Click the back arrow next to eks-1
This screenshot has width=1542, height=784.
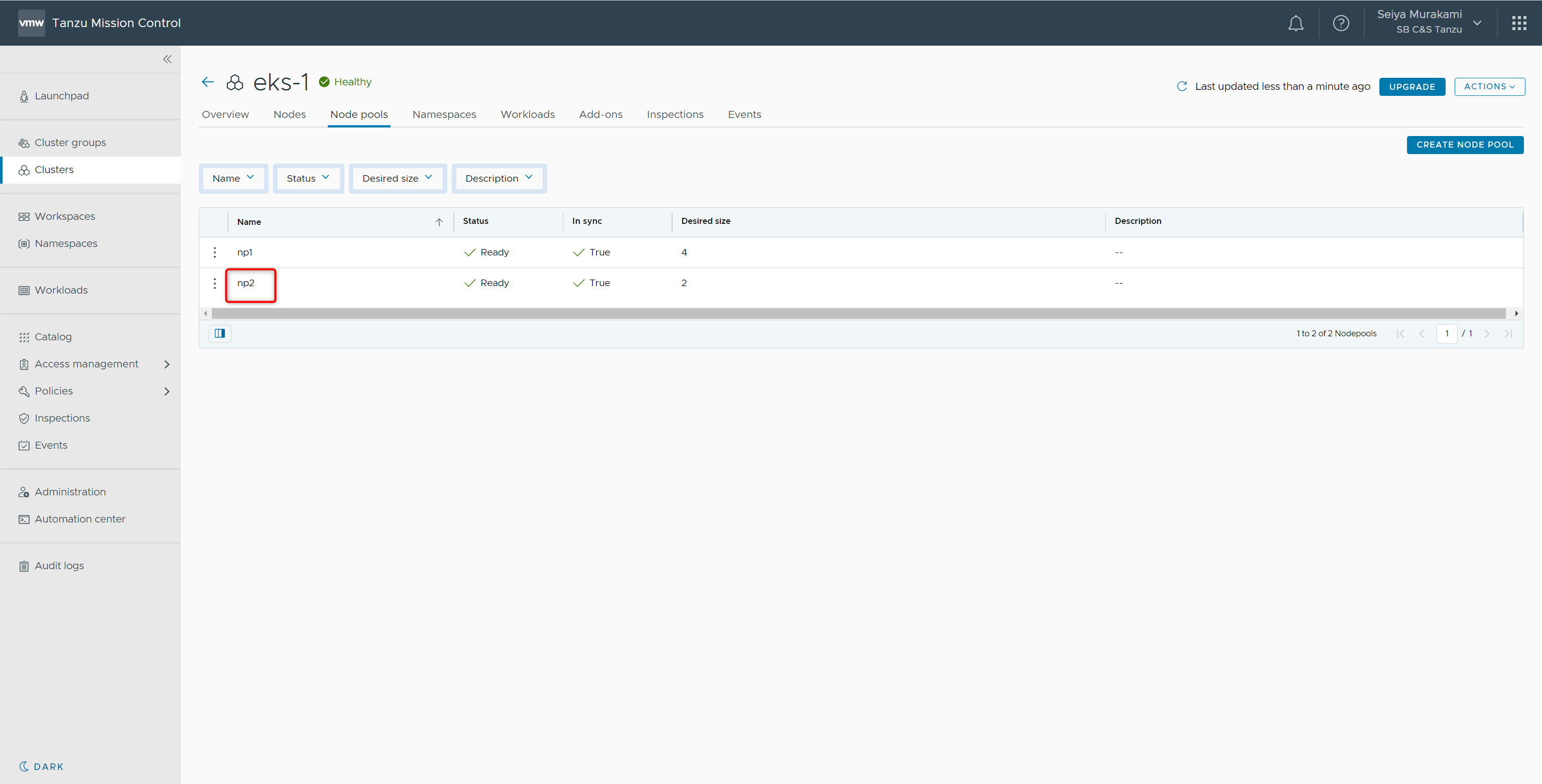click(x=208, y=82)
